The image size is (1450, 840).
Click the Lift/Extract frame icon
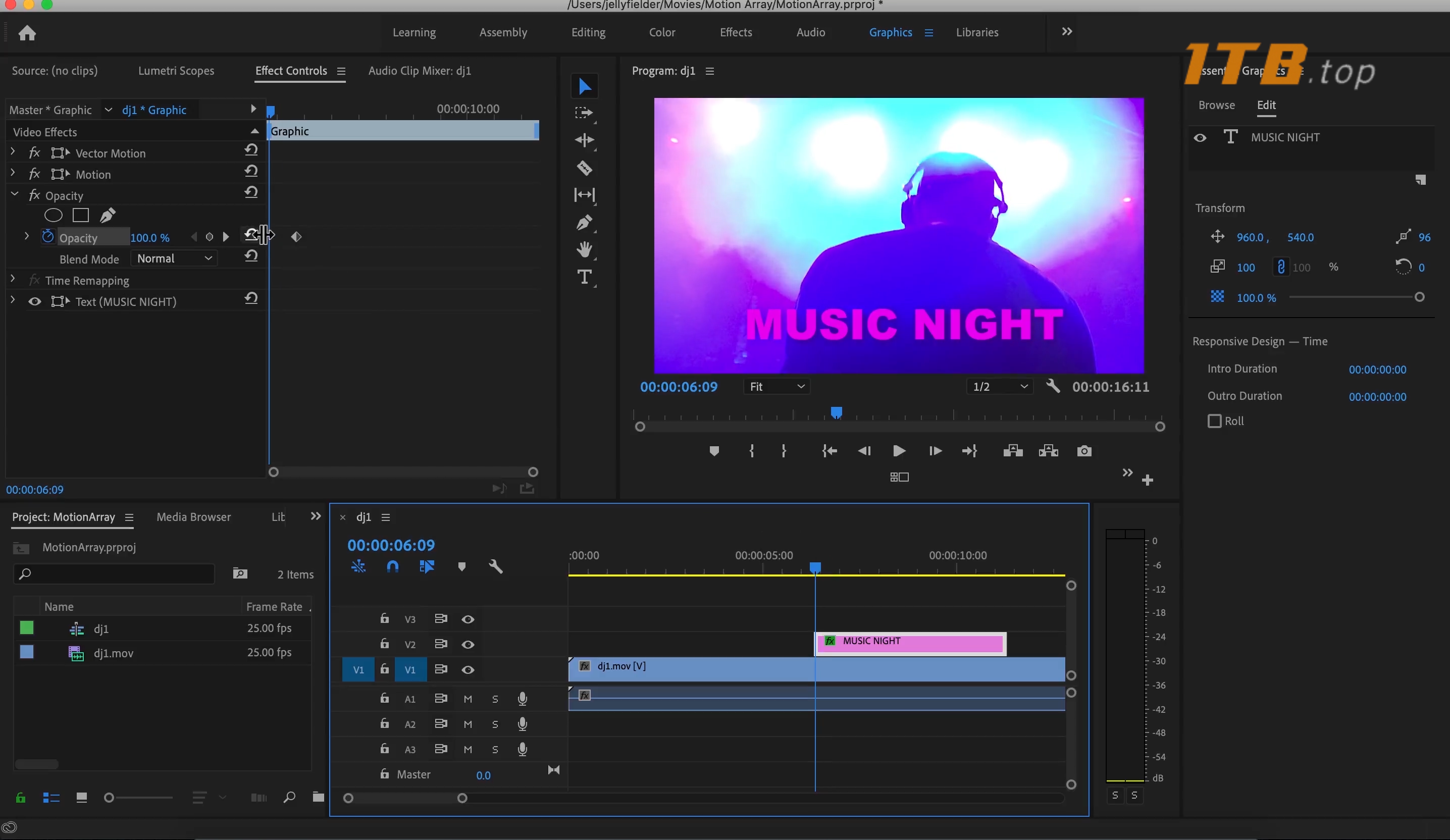1012,451
